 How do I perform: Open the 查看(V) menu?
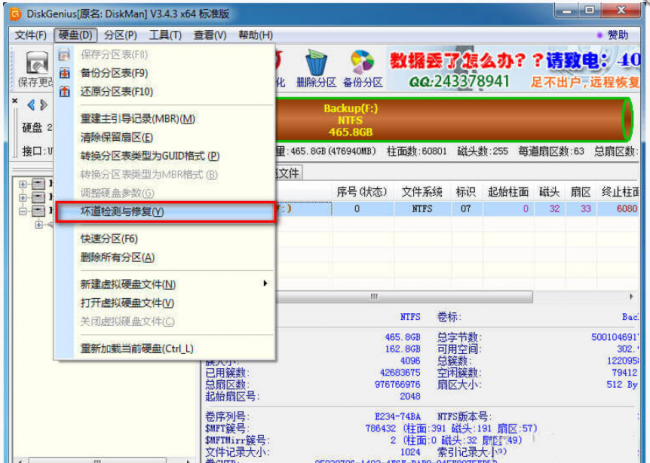click(x=210, y=35)
